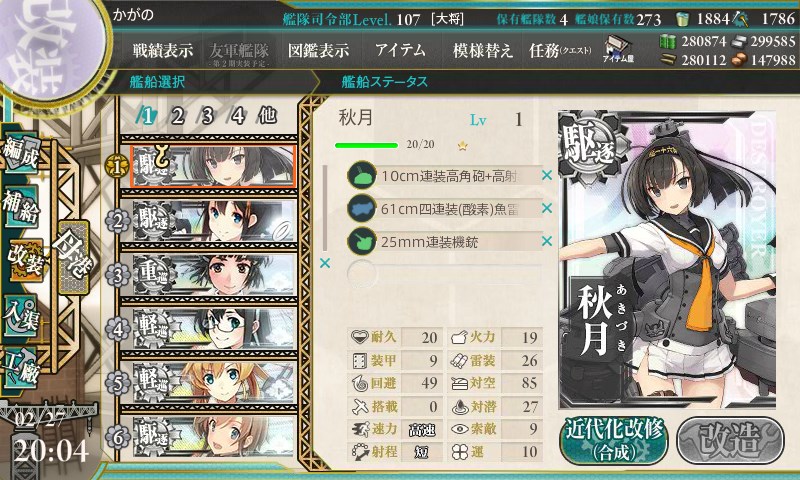Open the 図鑑表示 menu
The width and height of the screenshot is (800, 480).
pyautogui.click(x=318, y=50)
